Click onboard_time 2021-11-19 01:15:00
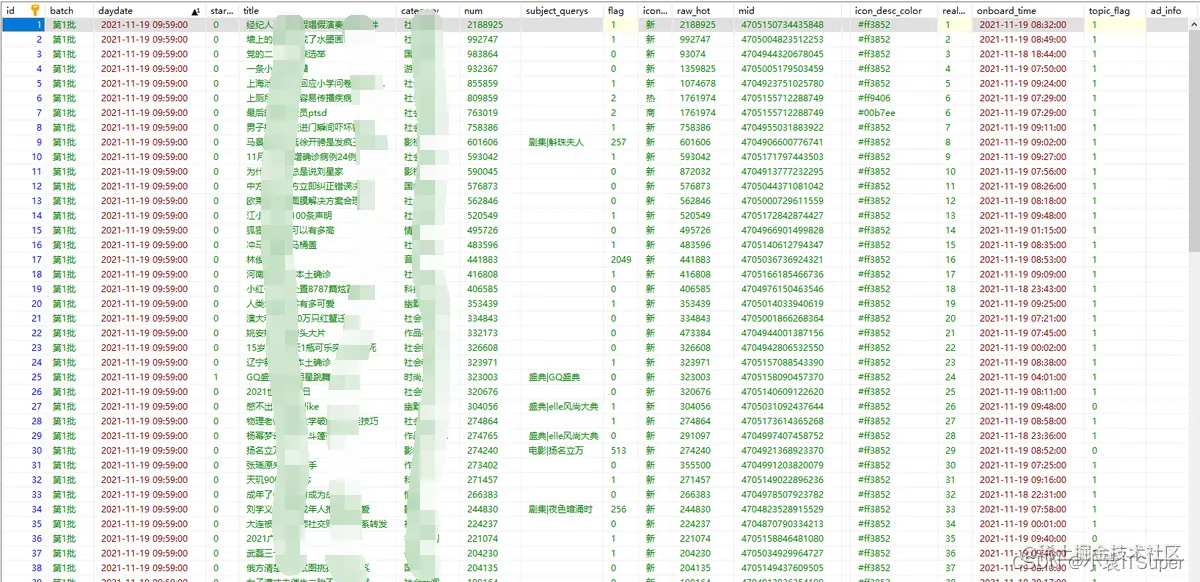Image resolution: width=1200 pixels, height=582 pixels. (1022, 230)
